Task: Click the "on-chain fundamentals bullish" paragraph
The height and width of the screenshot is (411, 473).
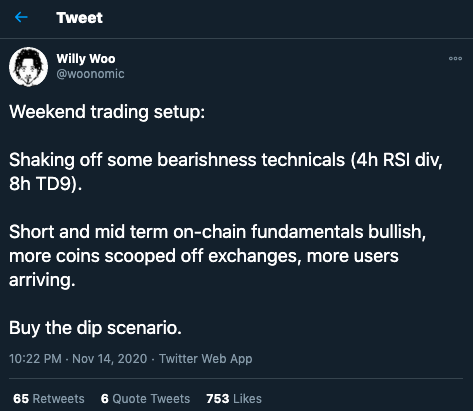Action: click(x=217, y=256)
